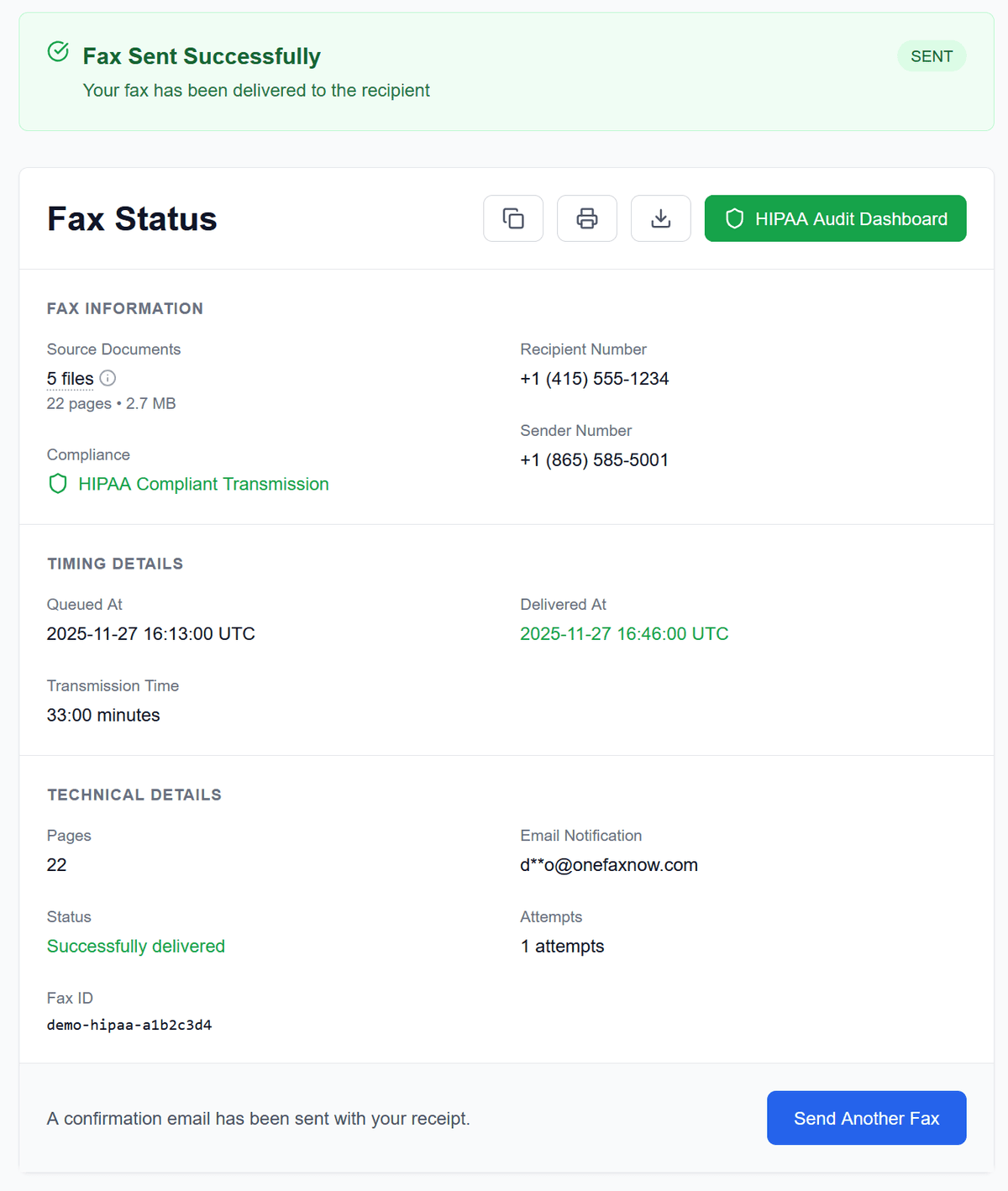Screen dimensions: 1008x1191
Task: Click the sender number +1 (865) 585-5001
Action: click(594, 459)
